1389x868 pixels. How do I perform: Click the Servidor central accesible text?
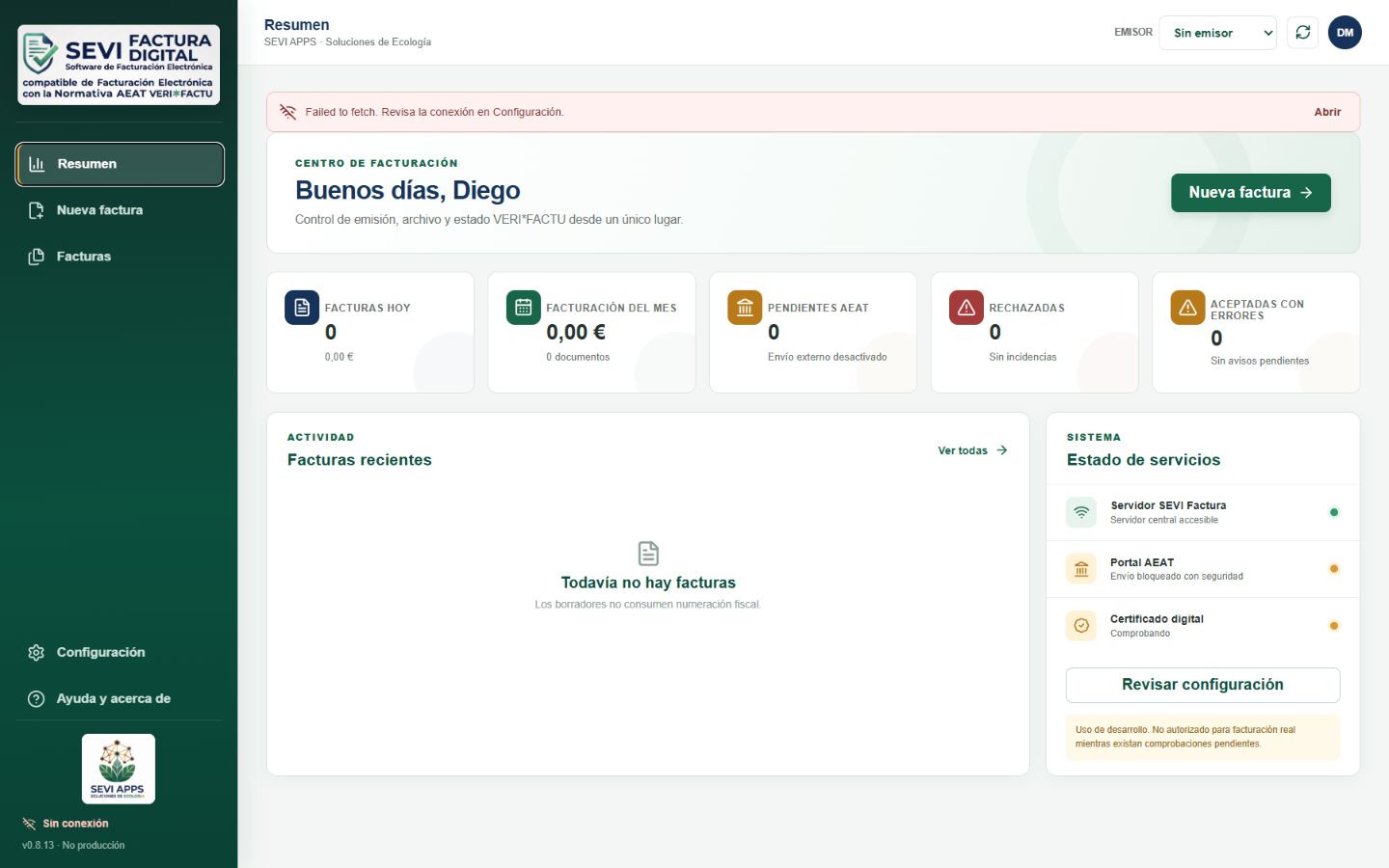click(x=1163, y=520)
